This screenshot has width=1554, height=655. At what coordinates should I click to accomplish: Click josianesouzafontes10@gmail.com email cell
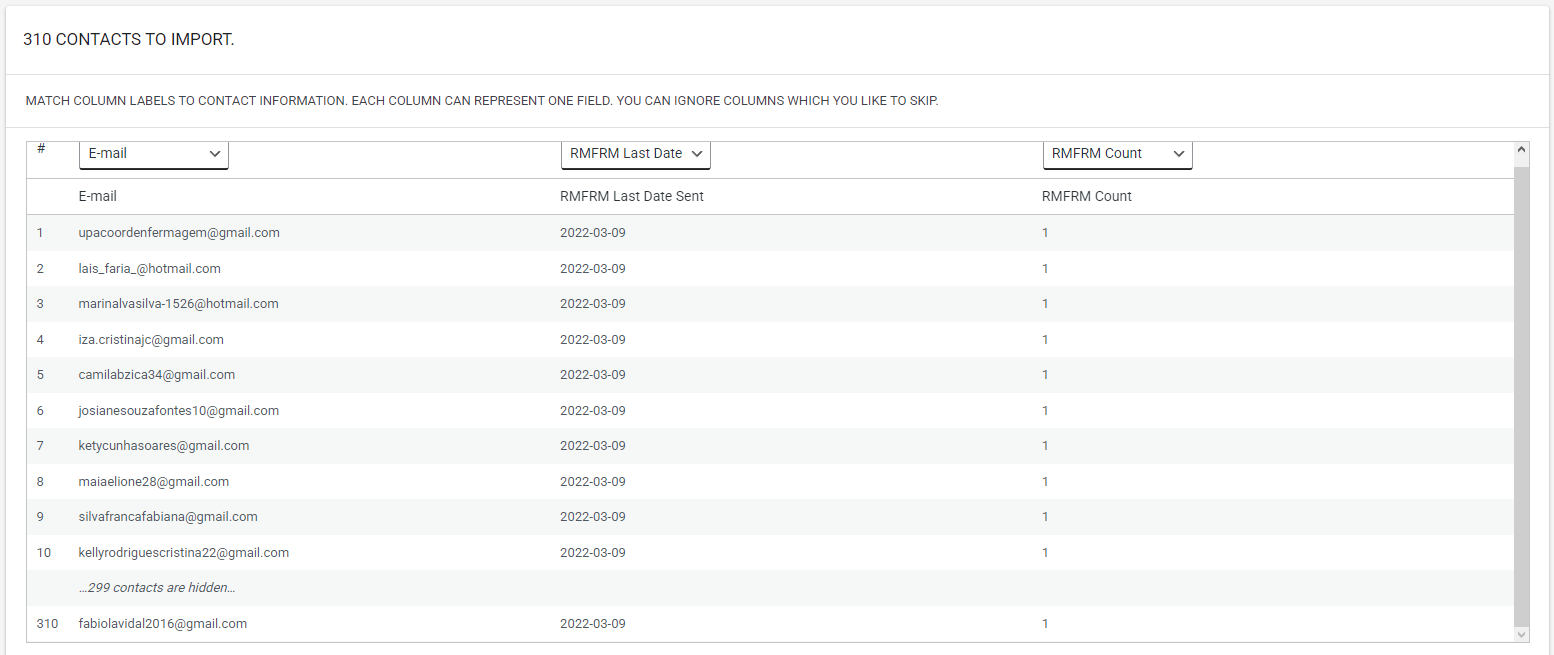[179, 411]
